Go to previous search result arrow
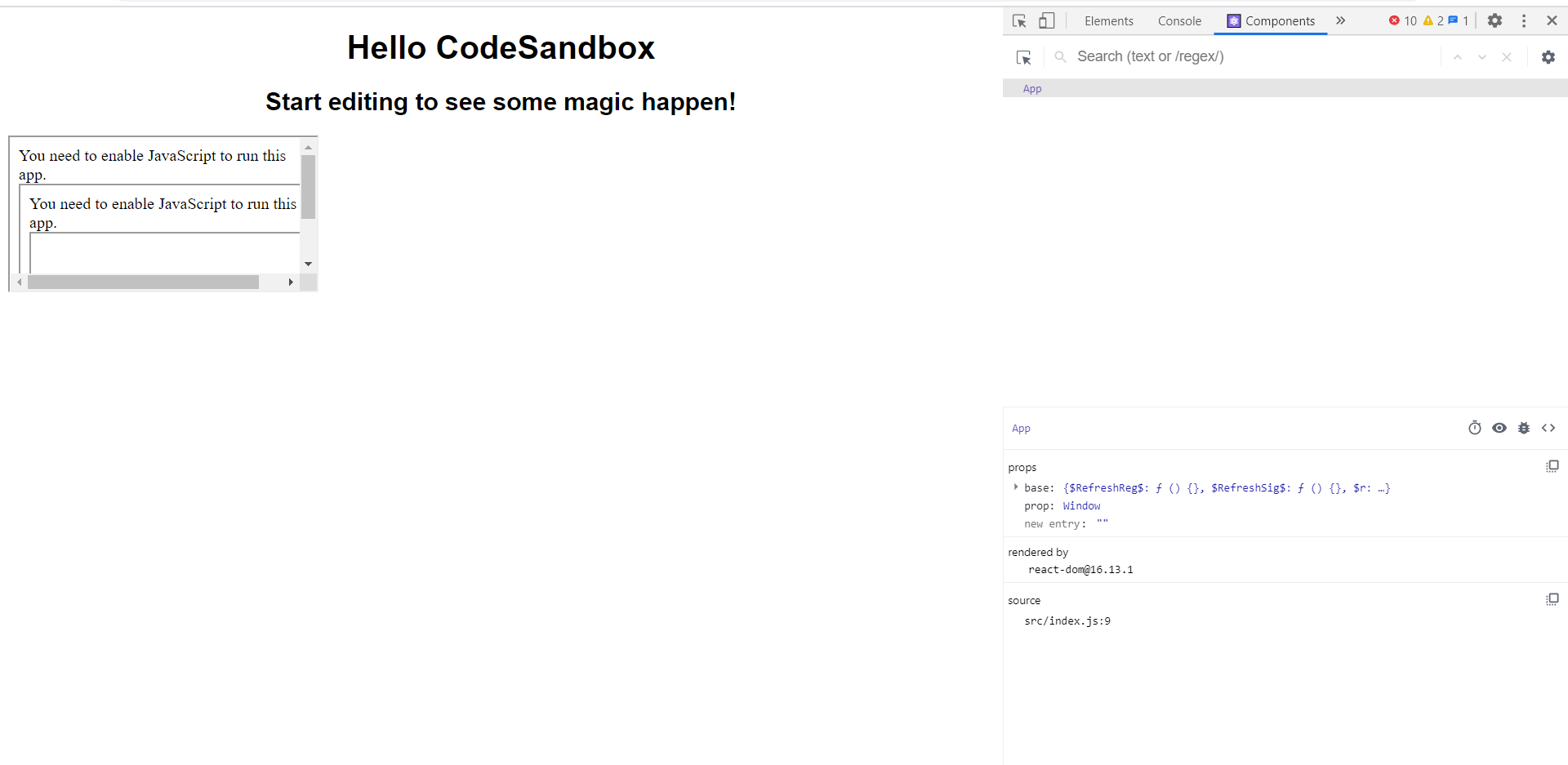 [1458, 57]
